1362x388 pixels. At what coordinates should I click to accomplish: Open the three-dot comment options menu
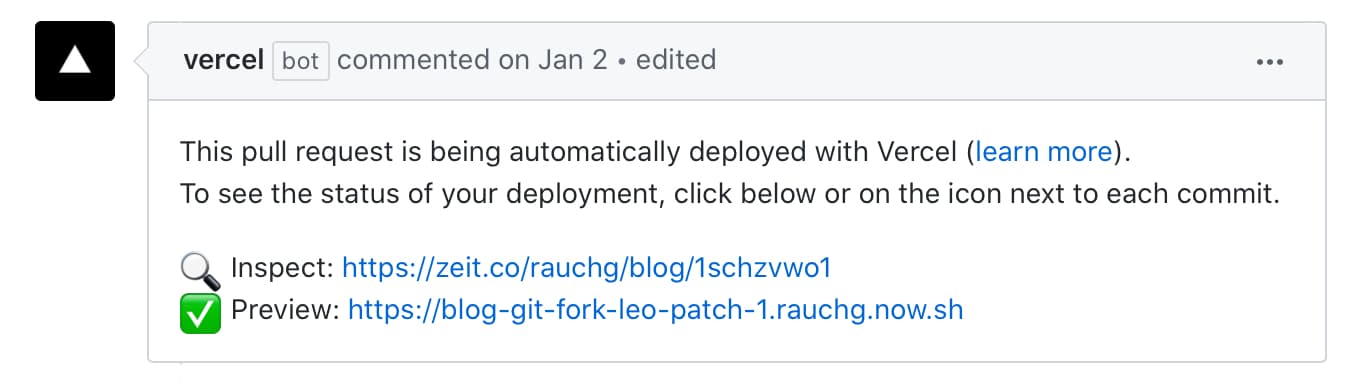(x=1269, y=61)
